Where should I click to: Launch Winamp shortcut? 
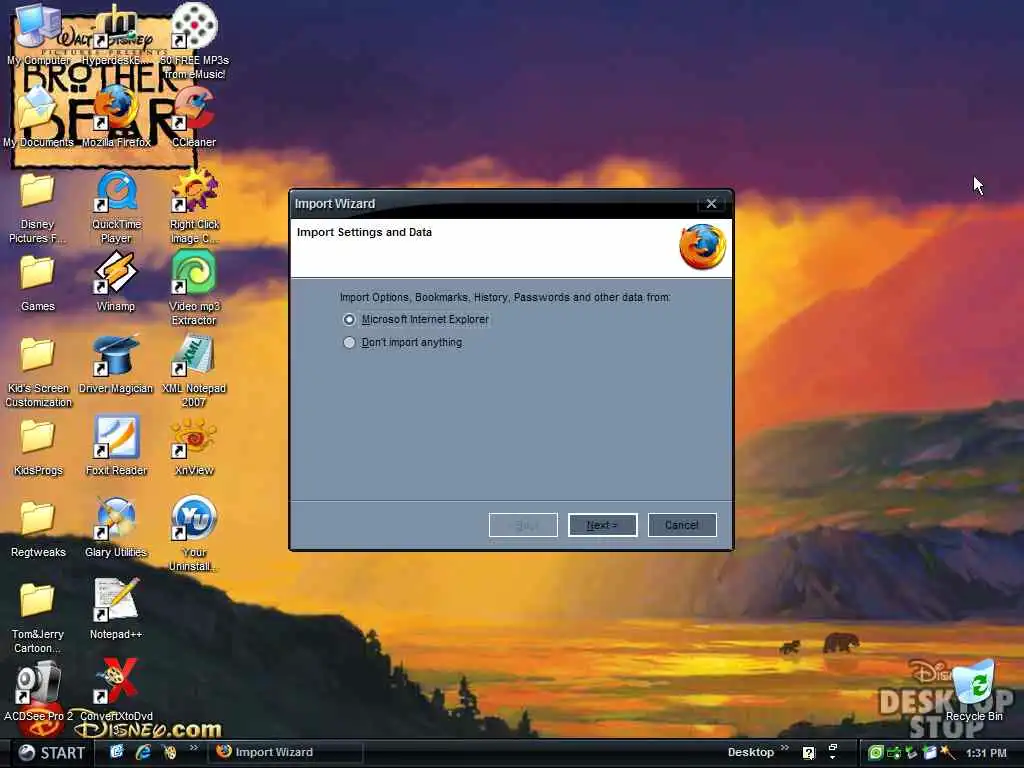point(116,281)
